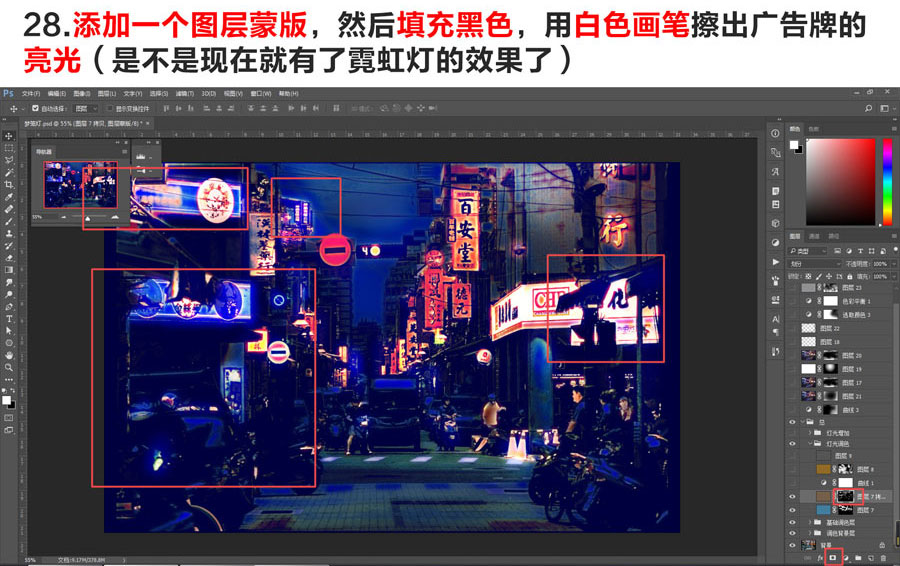Select the Rectangular Marquee tool
This screenshot has height=566, width=900.
click(9, 148)
